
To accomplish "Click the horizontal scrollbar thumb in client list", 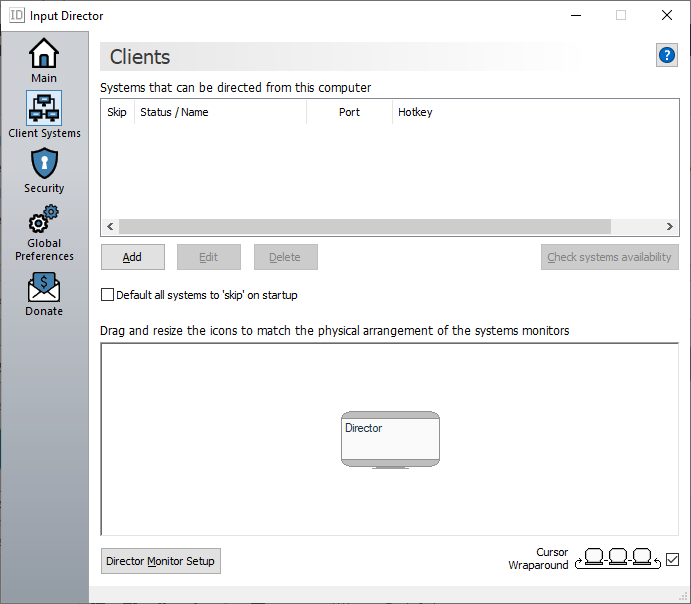I will 365,226.
